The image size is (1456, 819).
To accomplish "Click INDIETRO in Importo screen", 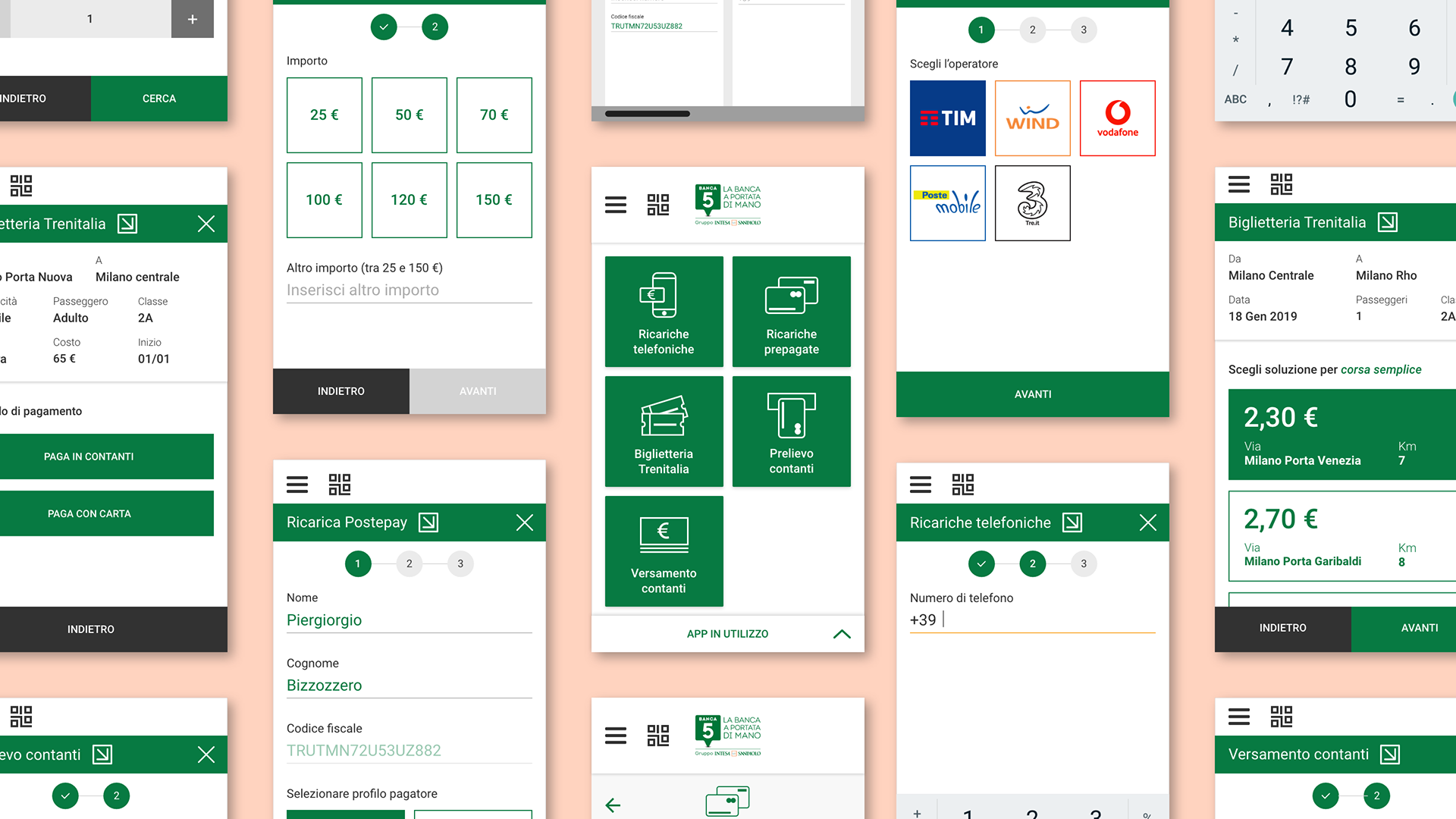I will click(x=341, y=391).
